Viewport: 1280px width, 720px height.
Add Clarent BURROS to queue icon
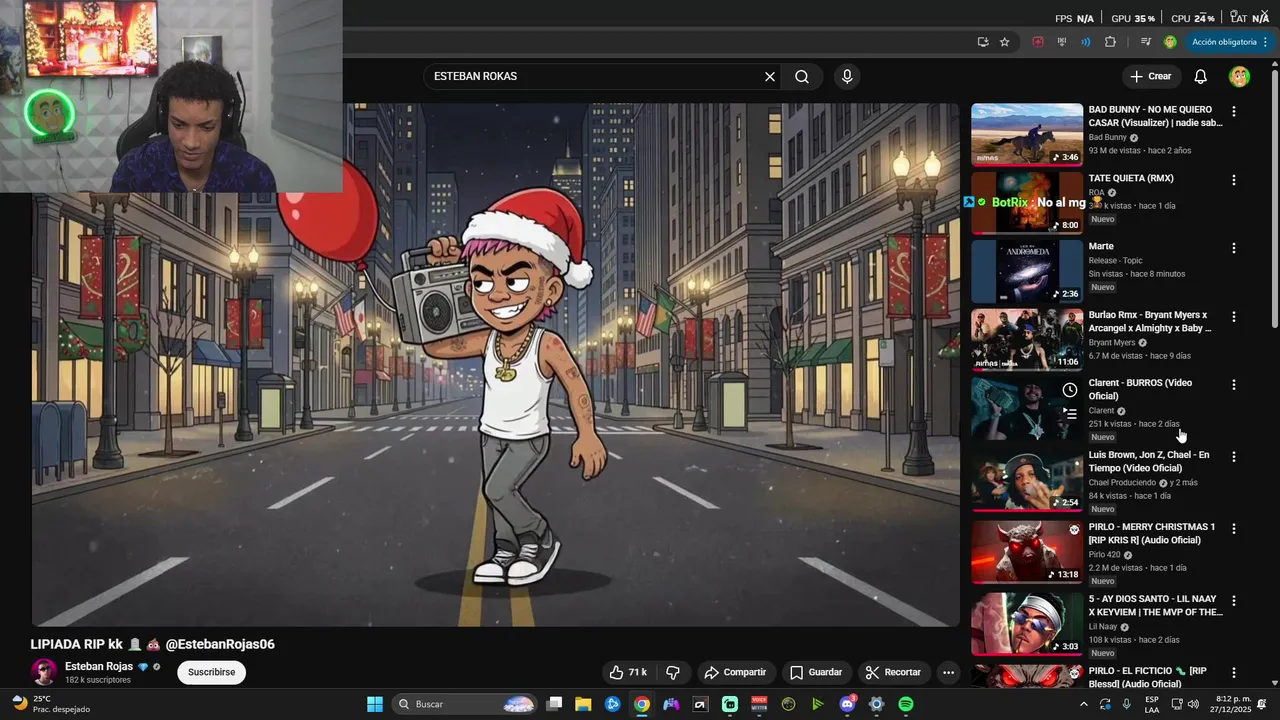tap(1070, 413)
